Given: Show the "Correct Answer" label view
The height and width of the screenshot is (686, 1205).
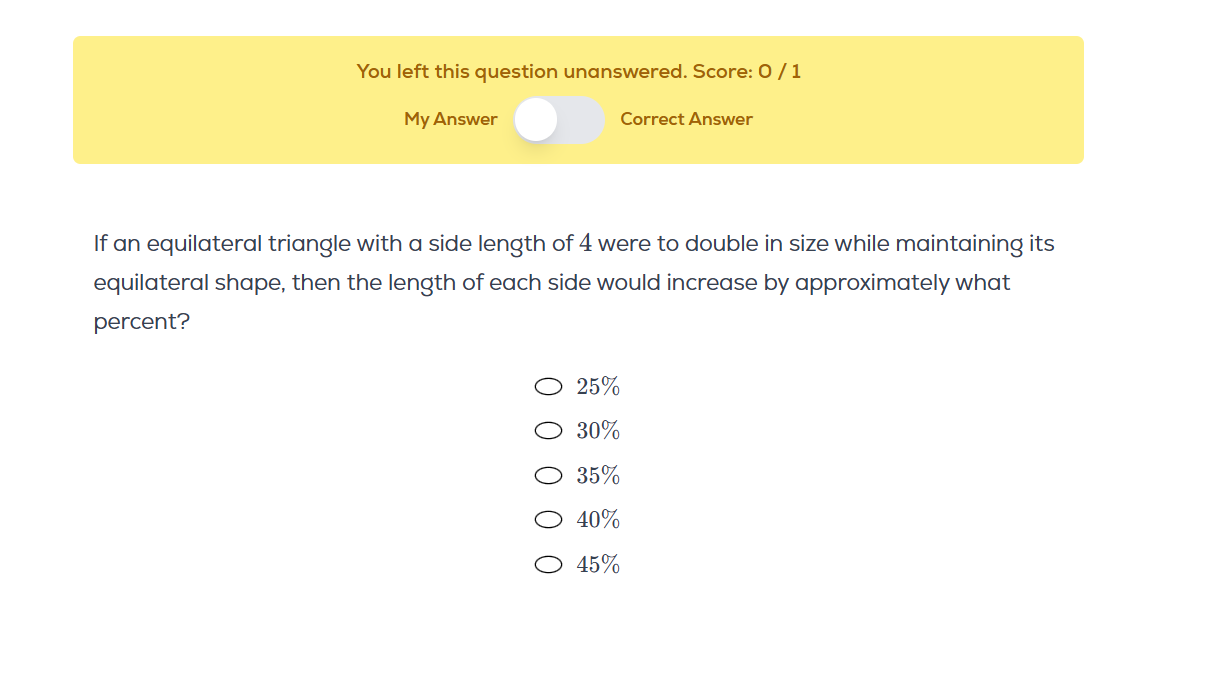Looking at the screenshot, I should (686, 119).
